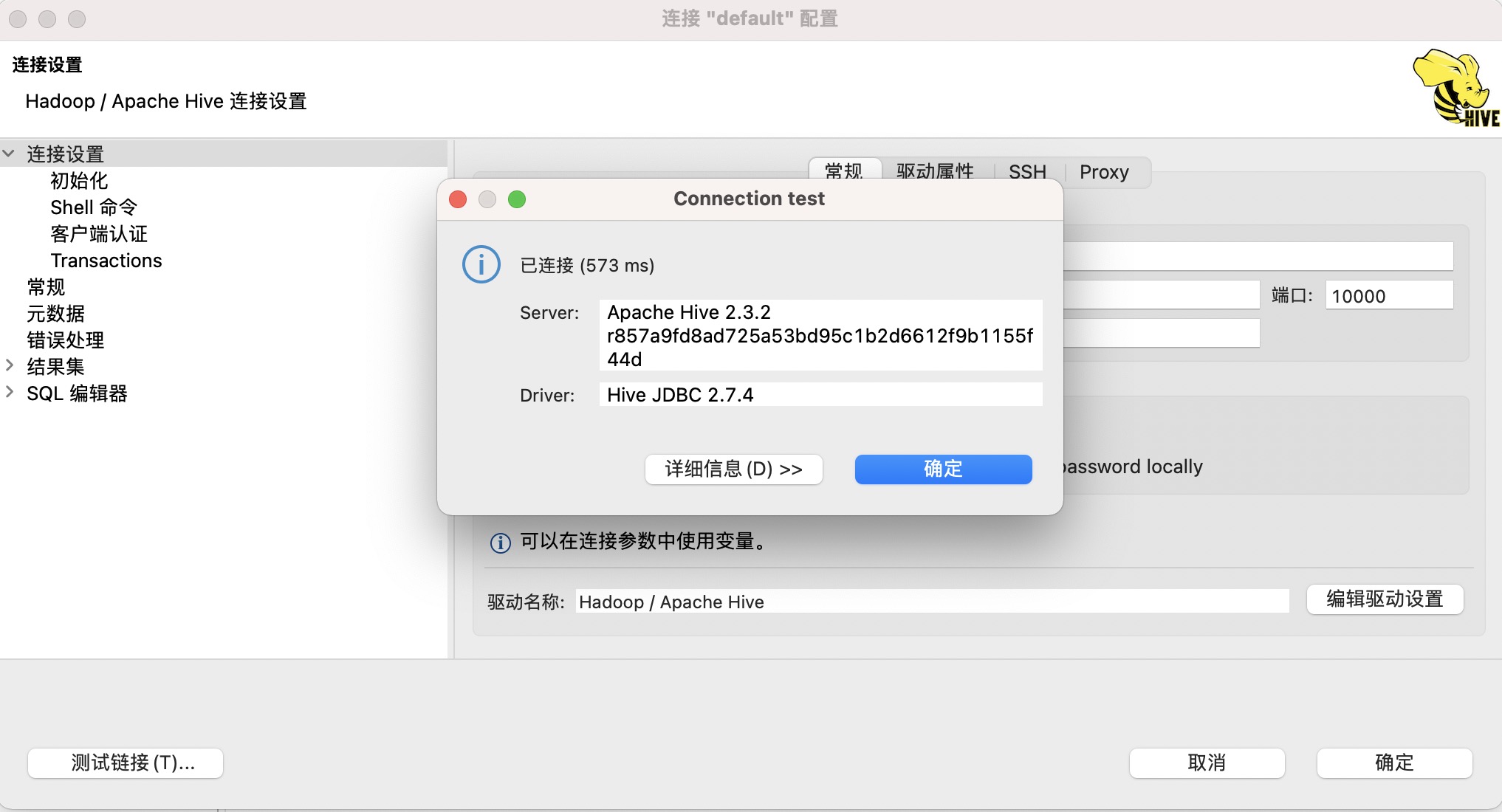This screenshot has height=812, width=1502.
Task: Click the 驱动名称 field Hadoop / Apache Hive
Action: 932,602
